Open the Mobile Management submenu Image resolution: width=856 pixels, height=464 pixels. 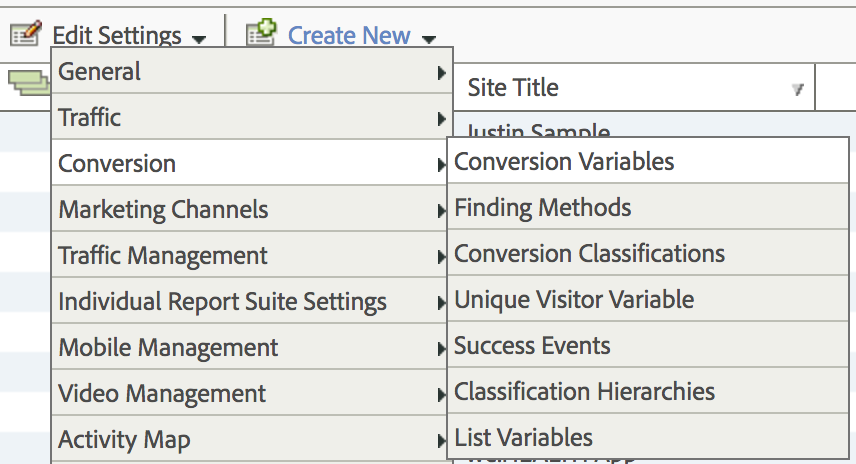coord(250,348)
